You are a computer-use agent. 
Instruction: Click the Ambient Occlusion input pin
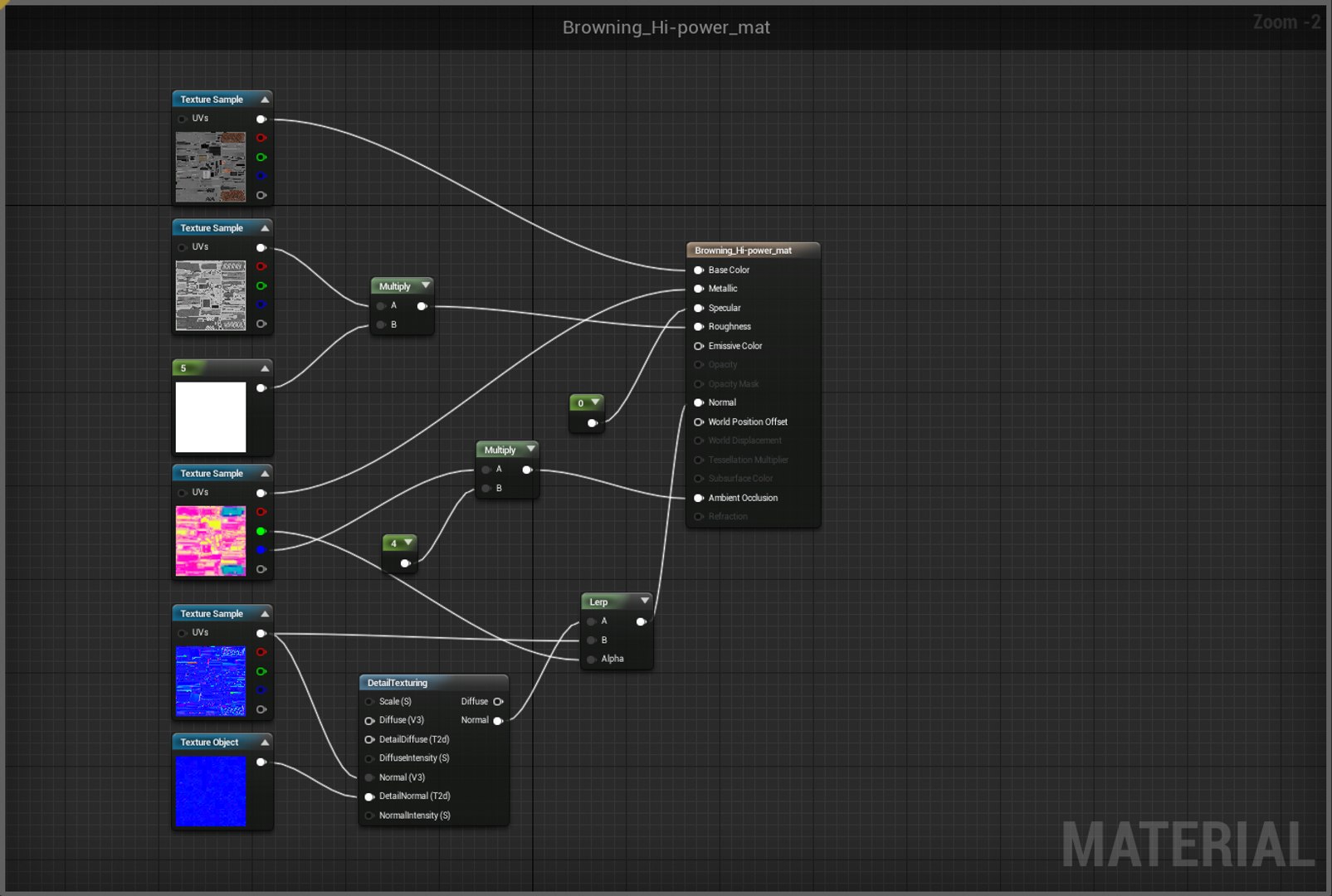(699, 498)
